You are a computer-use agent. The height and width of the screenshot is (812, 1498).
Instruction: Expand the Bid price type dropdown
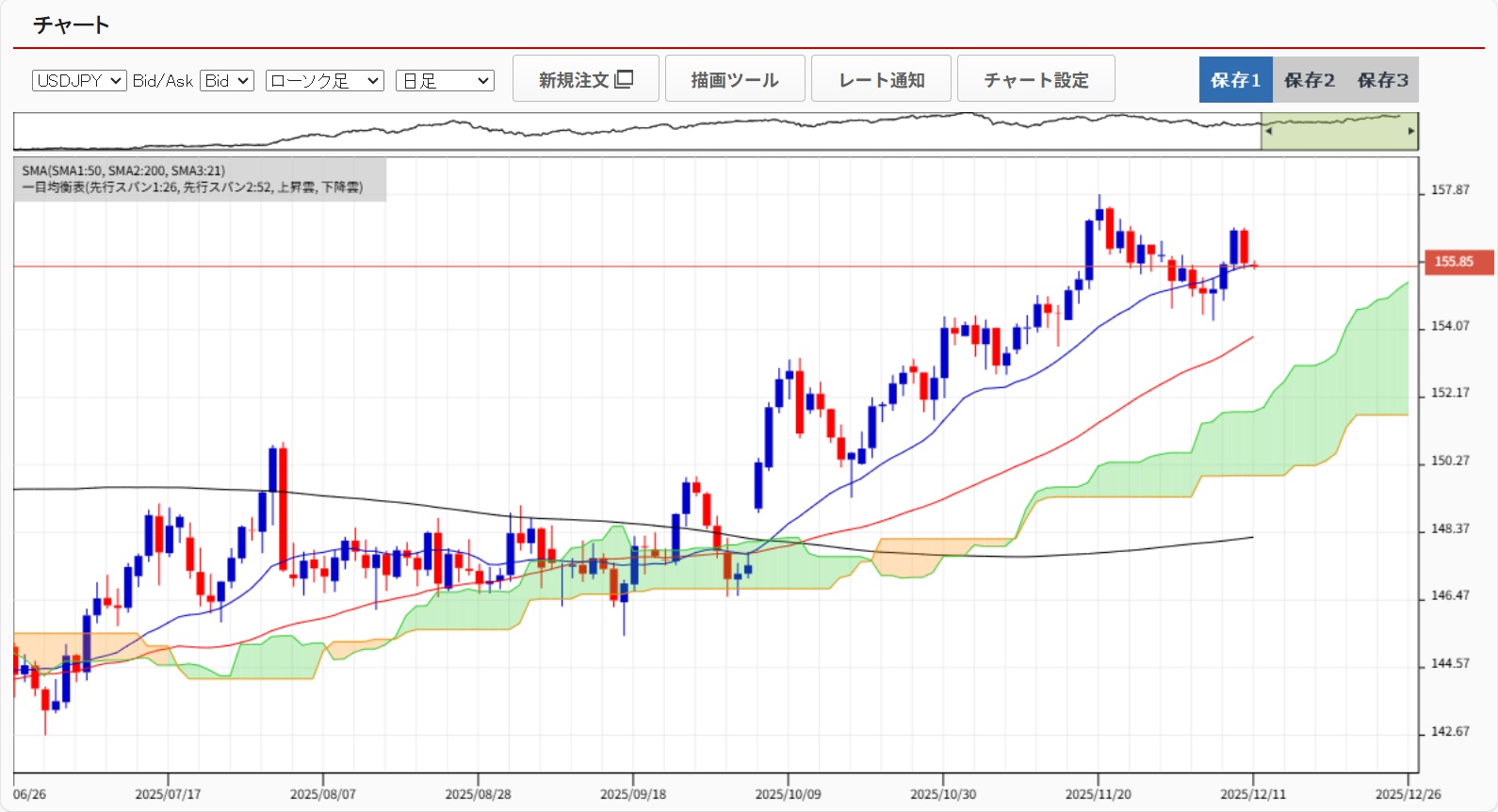pyautogui.click(x=227, y=81)
